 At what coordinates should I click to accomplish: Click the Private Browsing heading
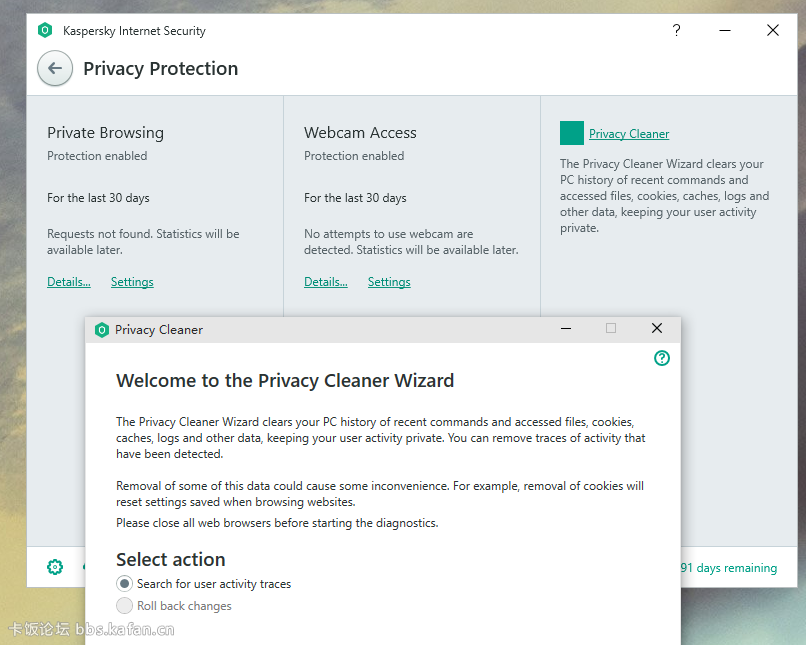coord(105,133)
